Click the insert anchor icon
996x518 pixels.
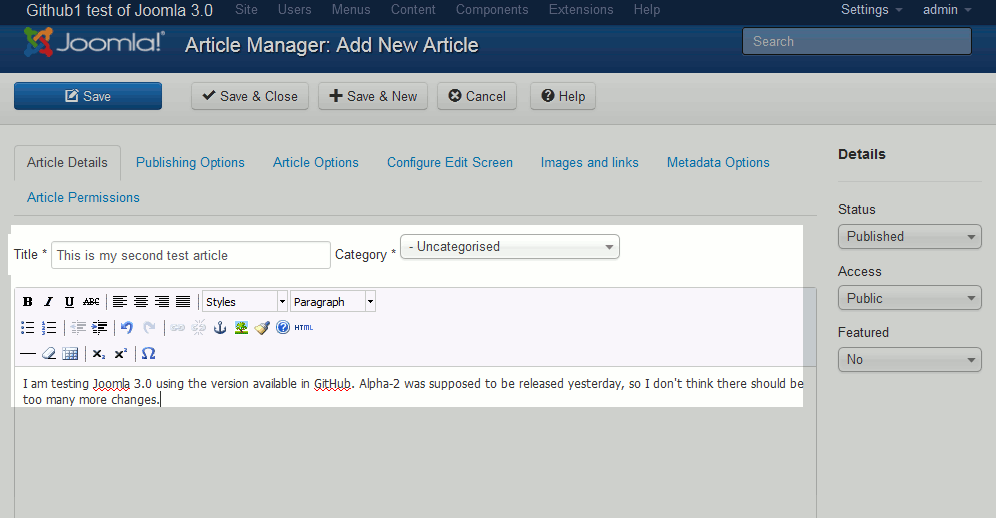pyautogui.click(x=220, y=328)
